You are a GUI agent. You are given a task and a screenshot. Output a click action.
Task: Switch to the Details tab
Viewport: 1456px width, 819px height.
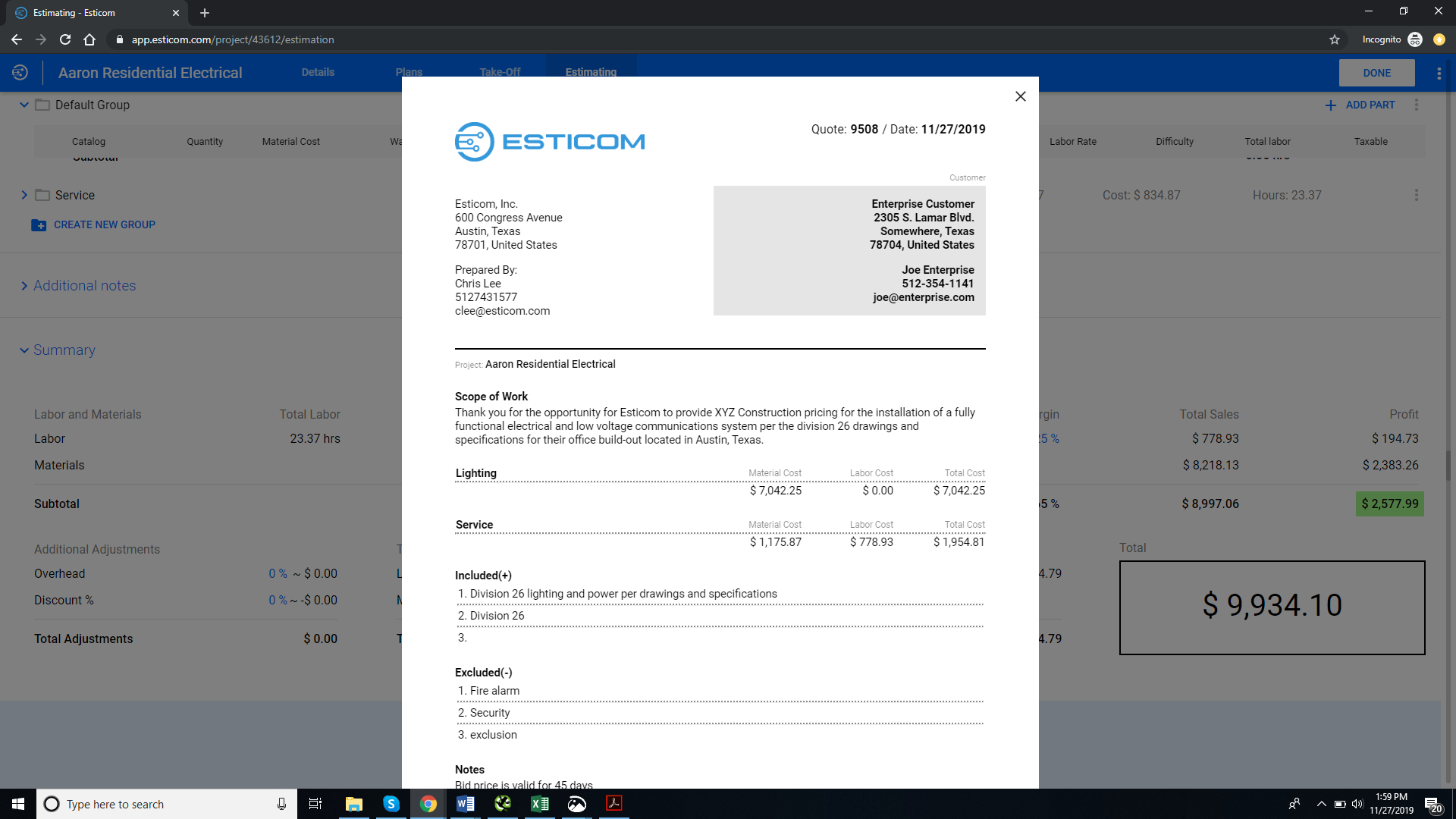318,73
